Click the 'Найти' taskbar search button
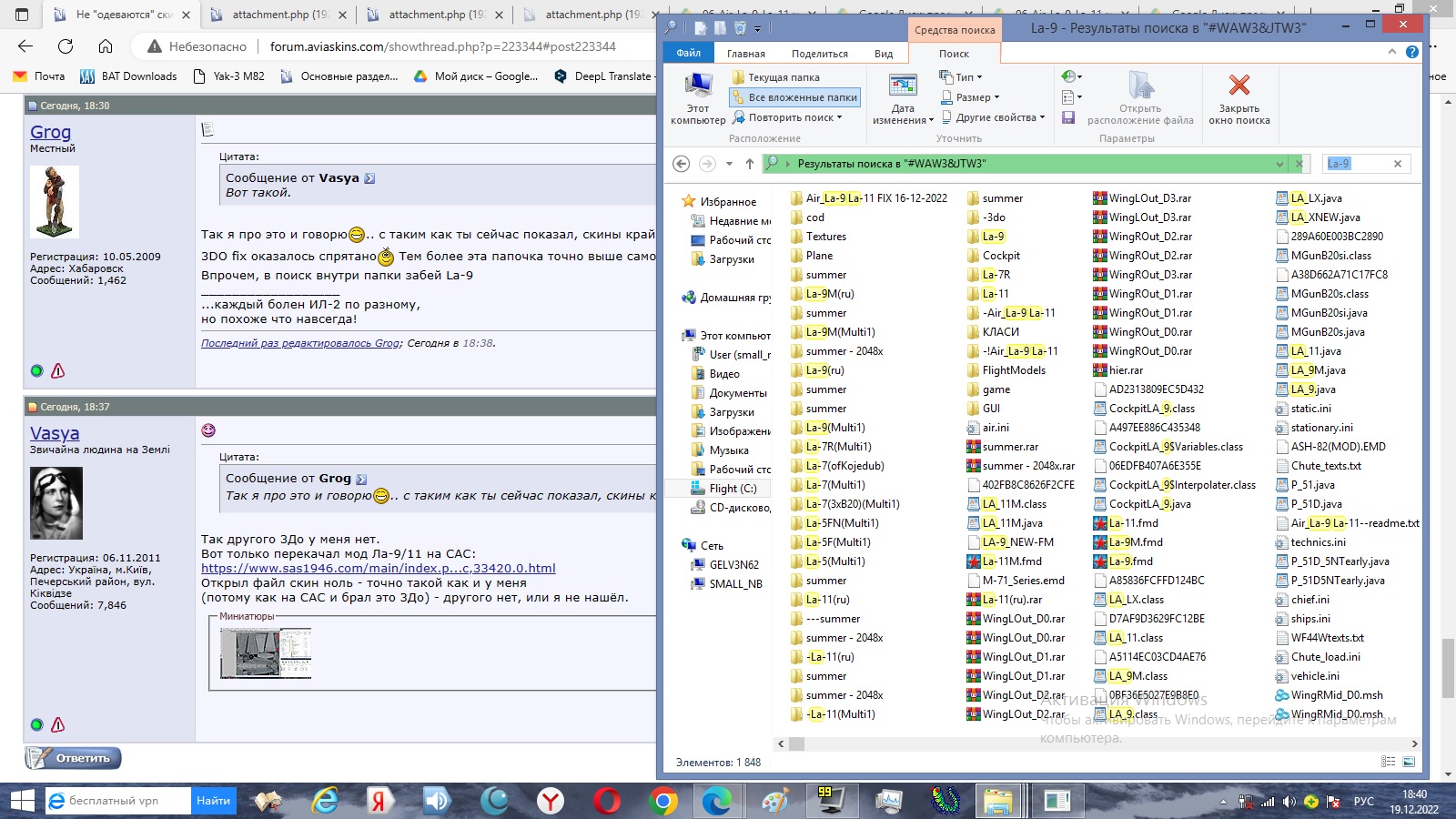The height and width of the screenshot is (819, 1456). click(213, 801)
